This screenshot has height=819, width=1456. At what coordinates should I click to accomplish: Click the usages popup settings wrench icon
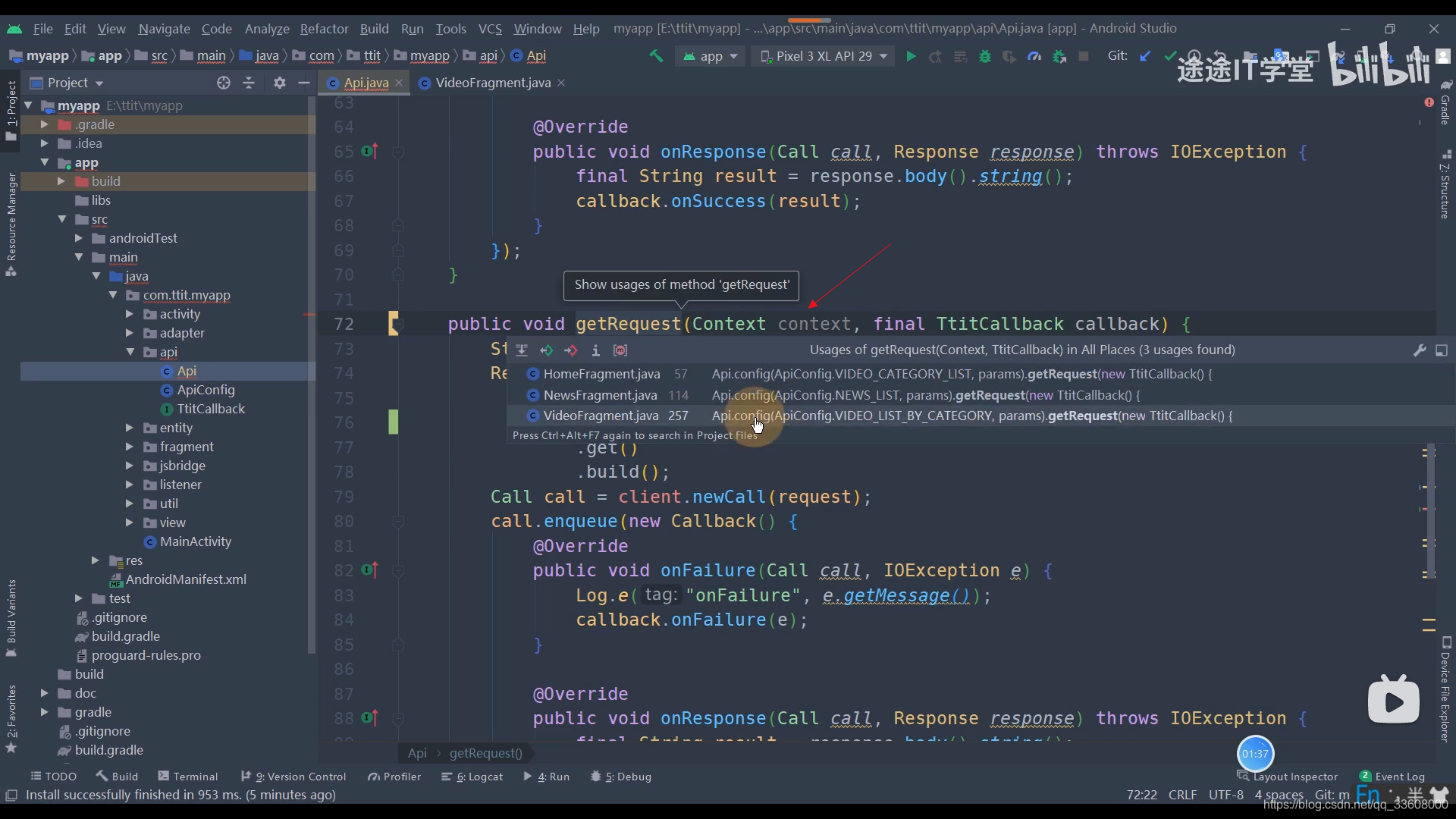(1420, 350)
